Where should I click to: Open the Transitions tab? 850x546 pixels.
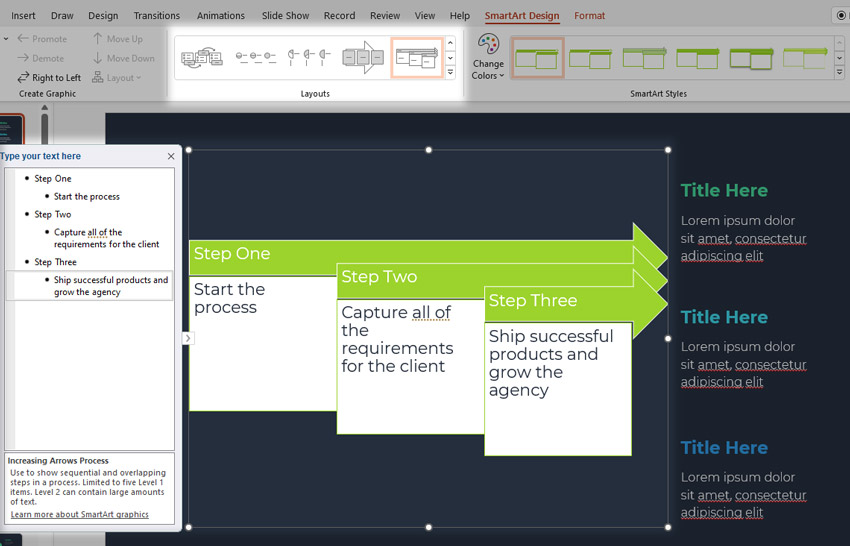click(x=157, y=16)
